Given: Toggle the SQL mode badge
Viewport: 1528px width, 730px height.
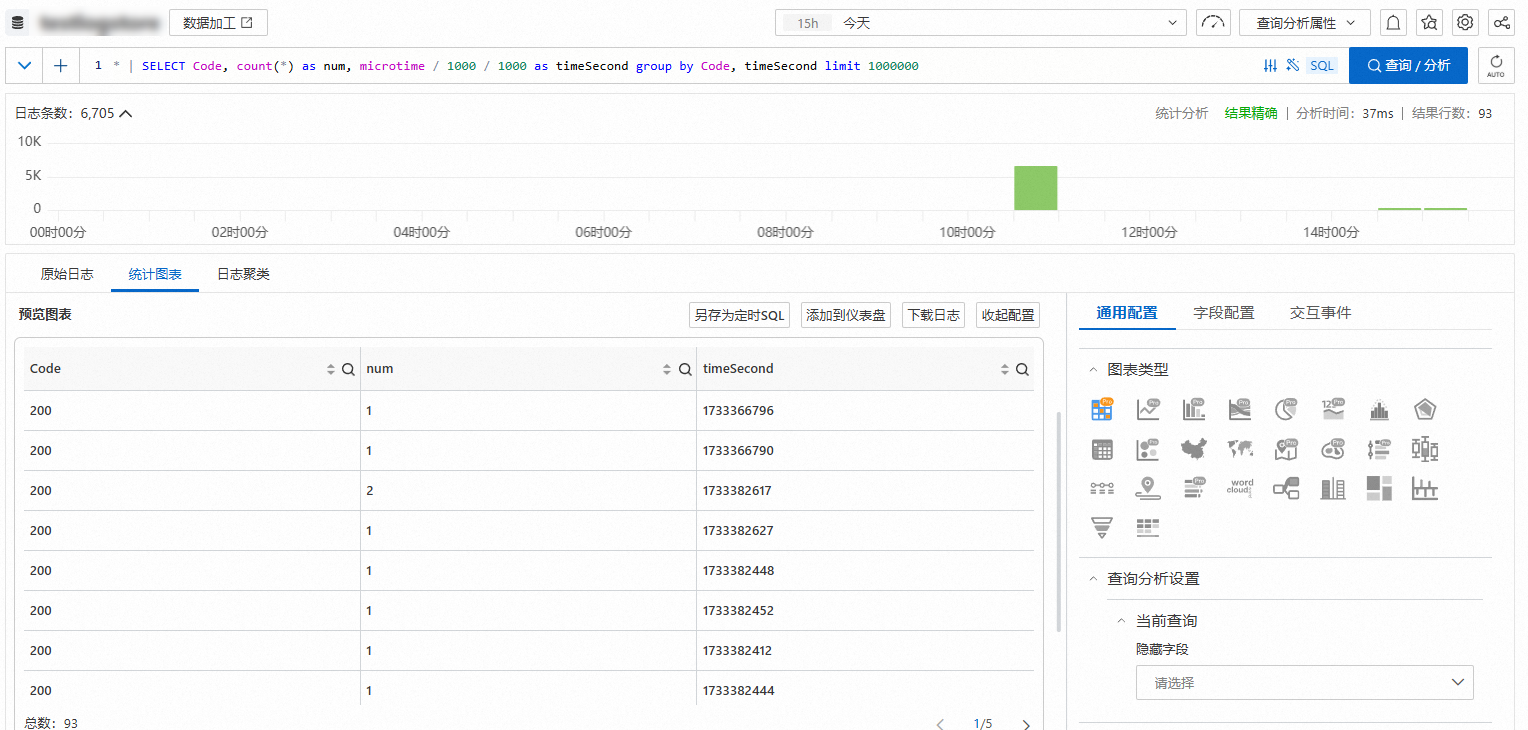Looking at the screenshot, I should (x=1322, y=66).
